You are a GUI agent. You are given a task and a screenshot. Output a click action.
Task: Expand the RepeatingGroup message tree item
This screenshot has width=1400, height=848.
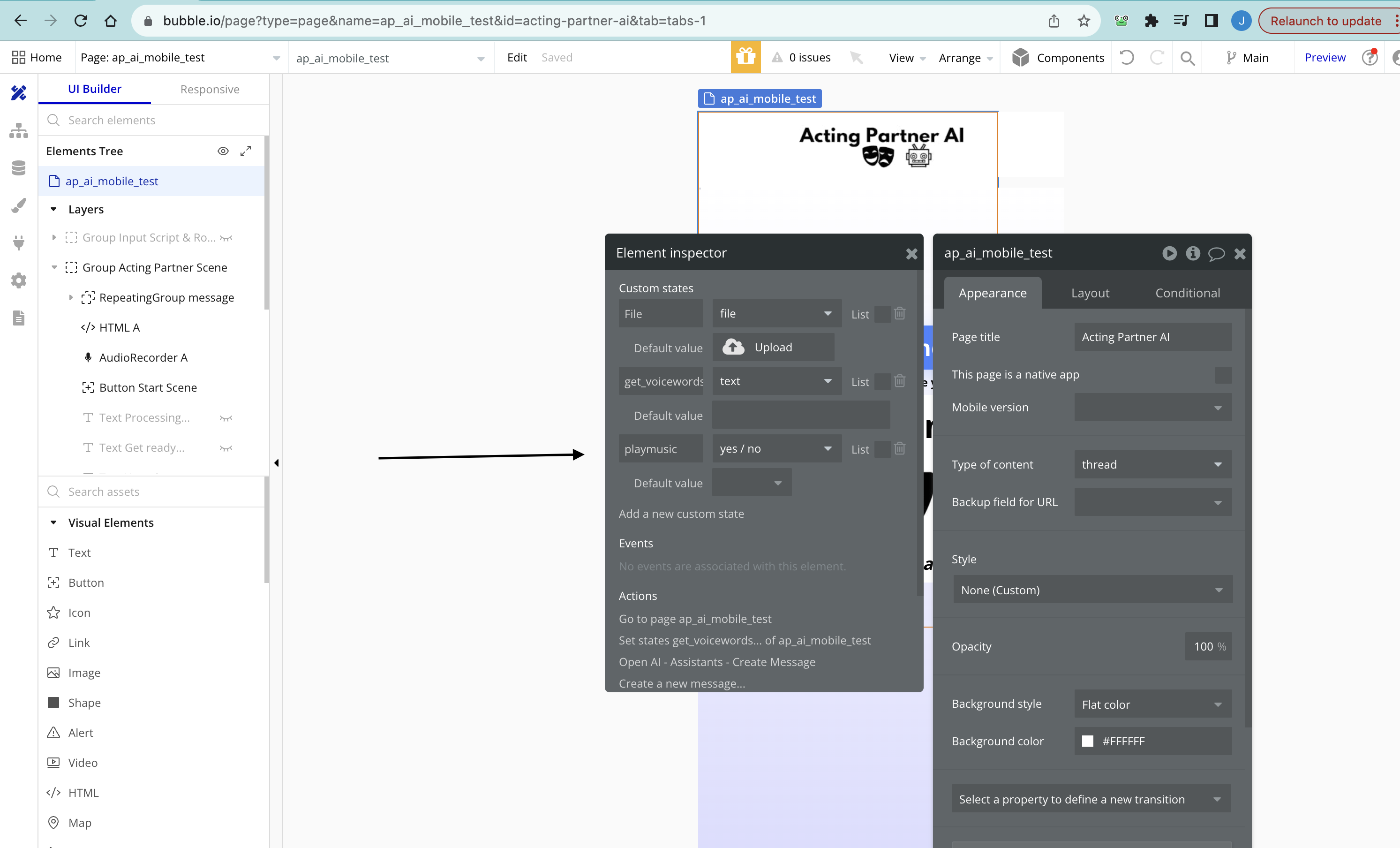click(71, 297)
